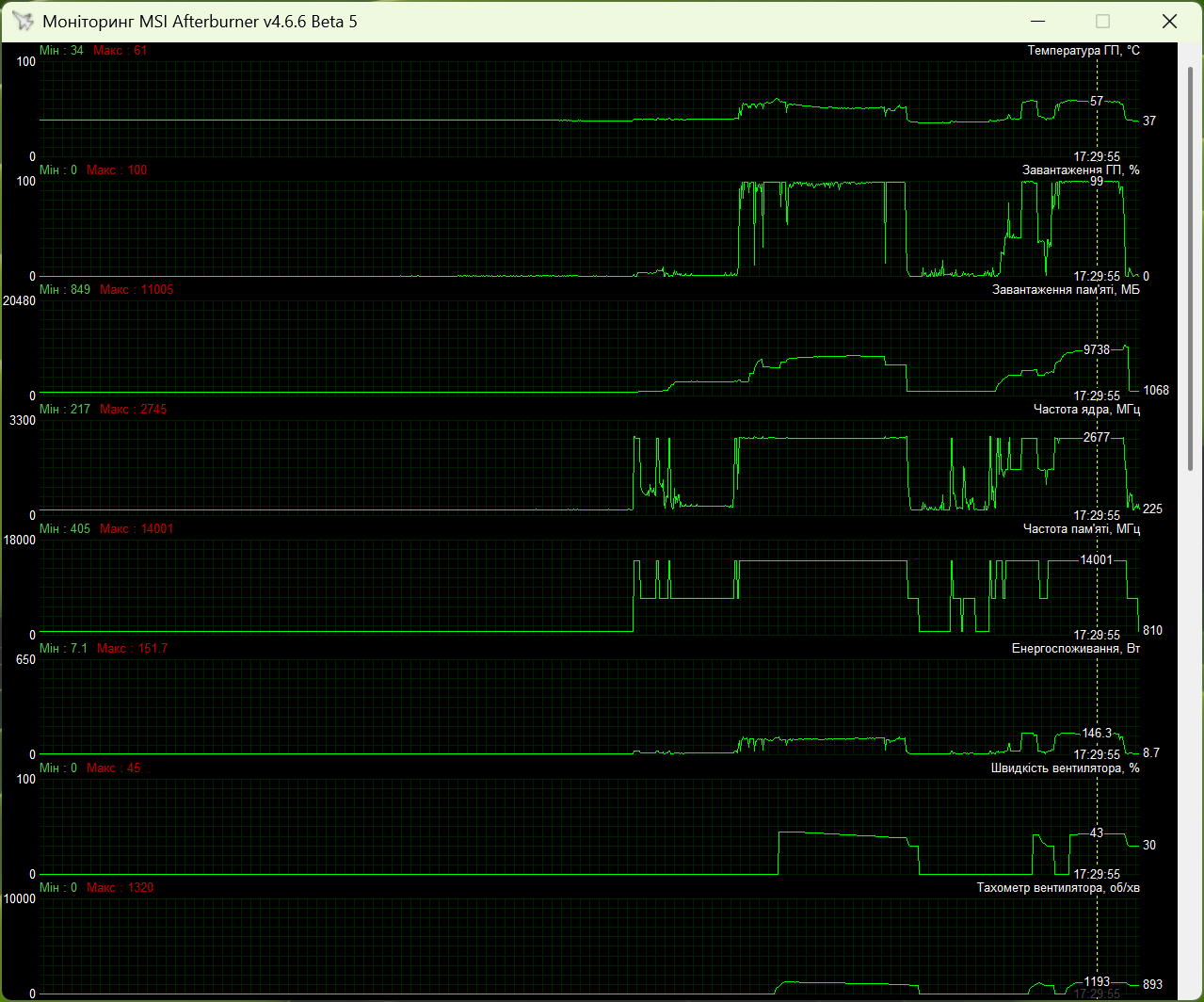Click the 'Завантаження пам'яті, МБ' graph label
The image size is (1204, 1002).
(x=1066, y=290)
